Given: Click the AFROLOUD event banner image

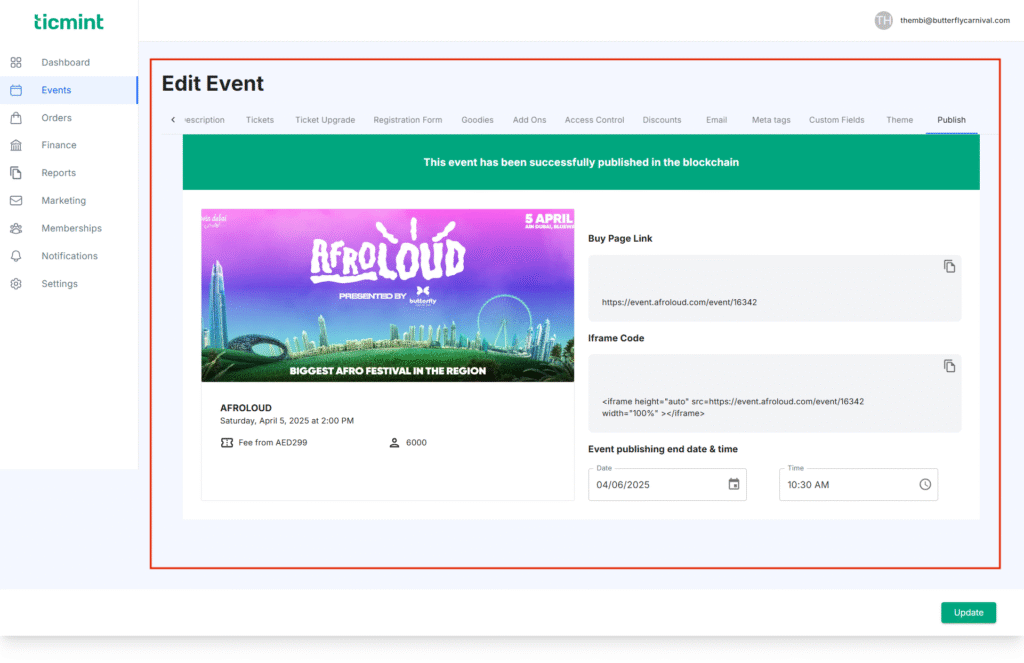Looking at the screenshot, I should click(388, 295).
